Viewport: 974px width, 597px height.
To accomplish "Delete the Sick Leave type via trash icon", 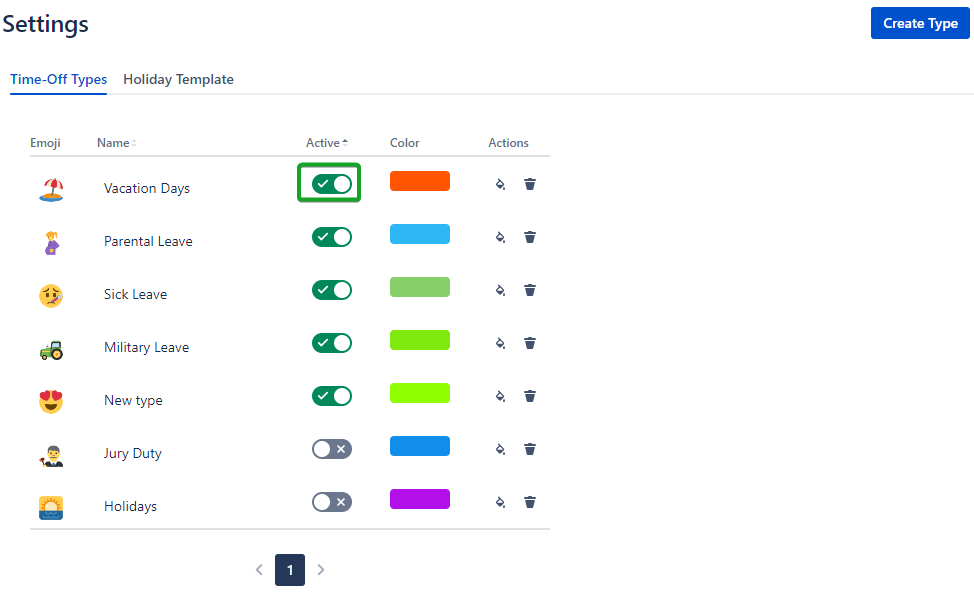I will 530,290.
